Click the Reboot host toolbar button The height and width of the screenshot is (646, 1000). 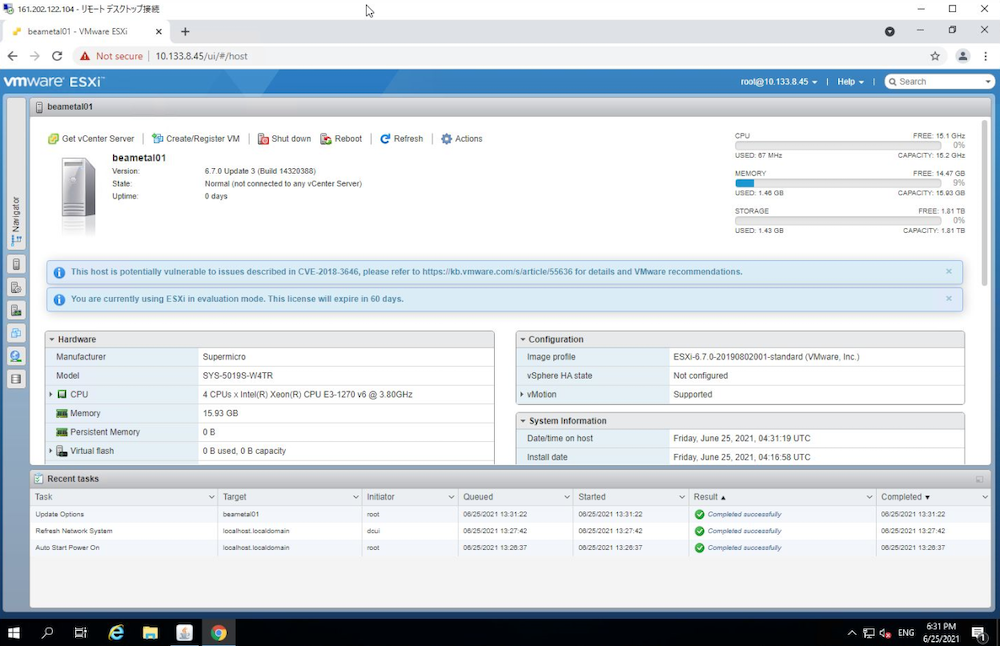(341, 139)
